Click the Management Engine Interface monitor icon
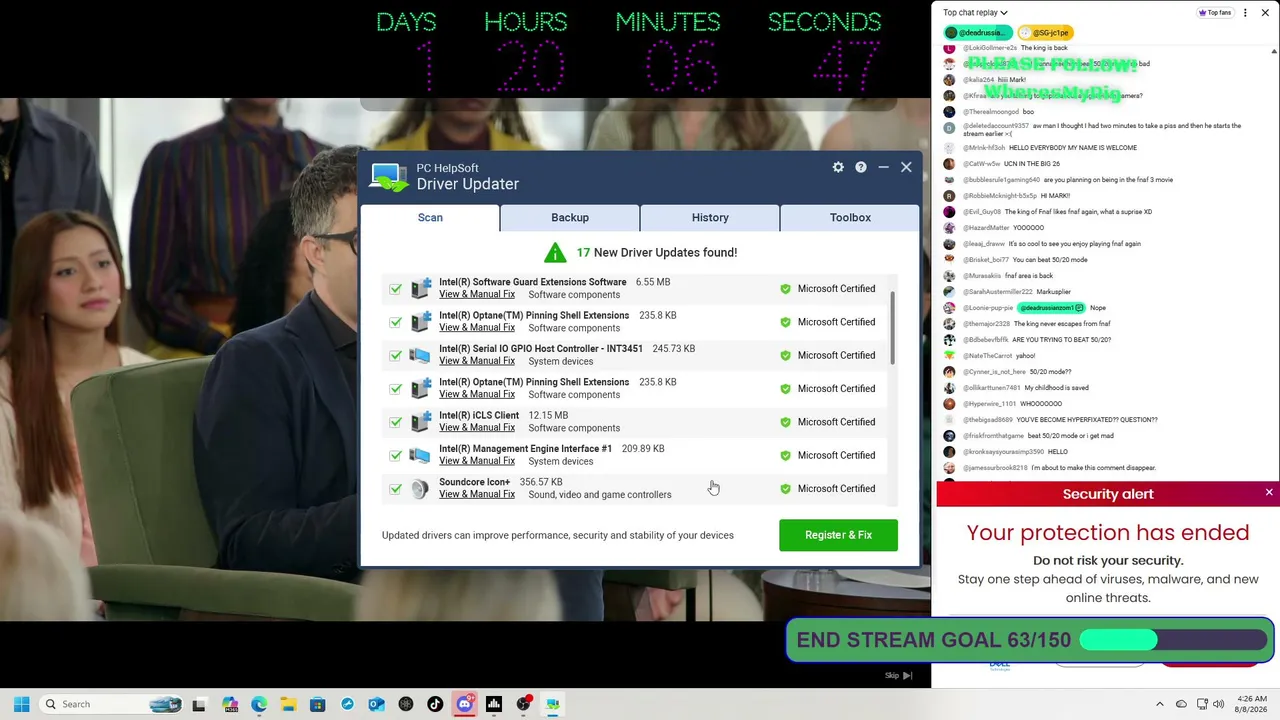 coord(420,455)
